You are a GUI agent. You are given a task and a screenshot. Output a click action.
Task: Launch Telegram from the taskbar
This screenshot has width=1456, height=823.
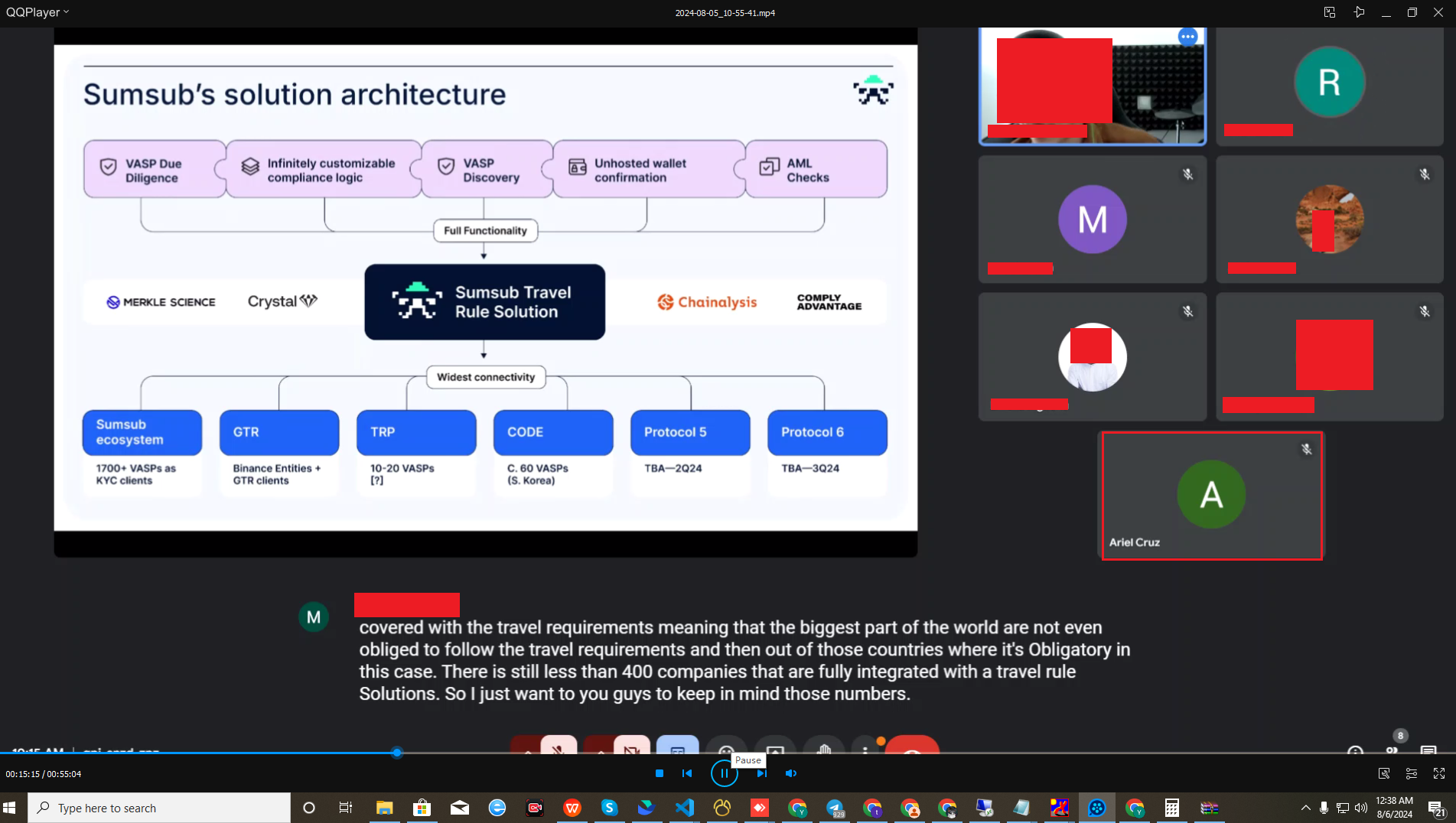click(x=835, y=808)
